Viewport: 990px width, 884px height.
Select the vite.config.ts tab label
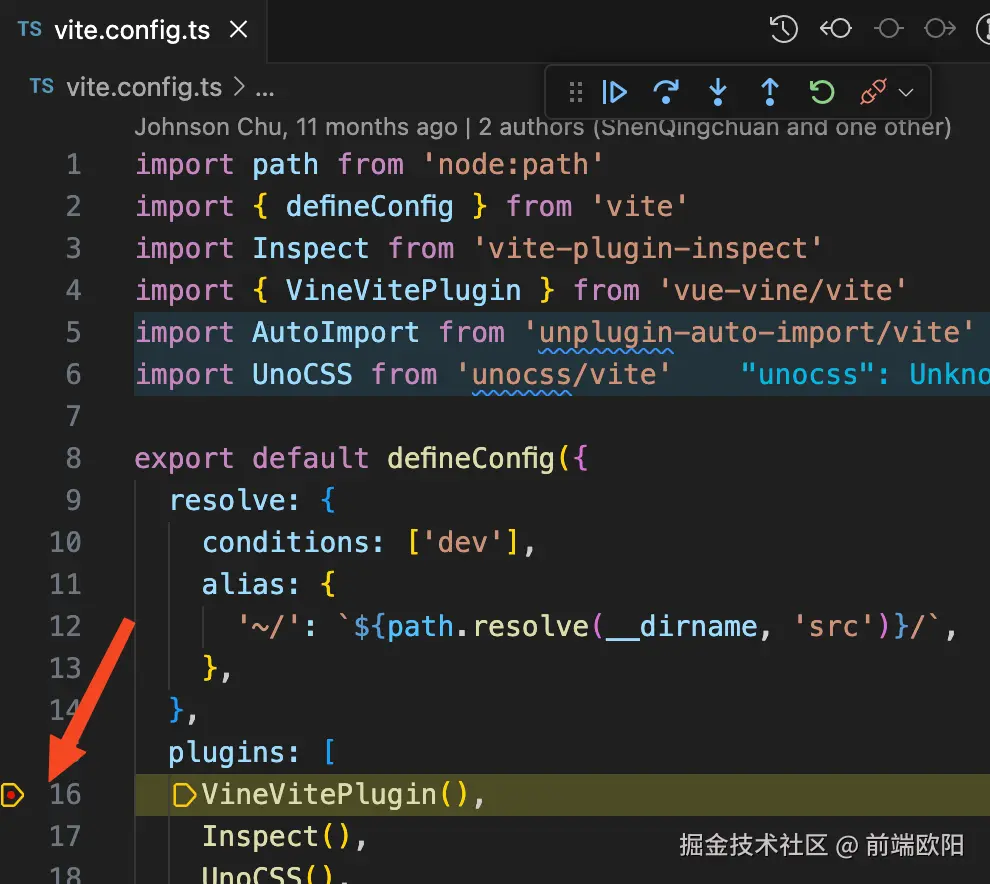coord(132,30)
